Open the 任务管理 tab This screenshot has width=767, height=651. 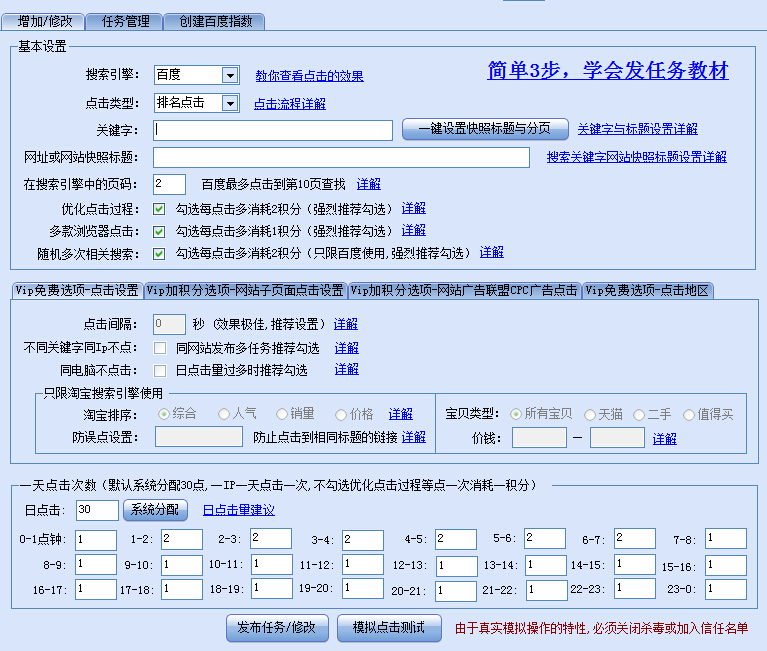125,22
